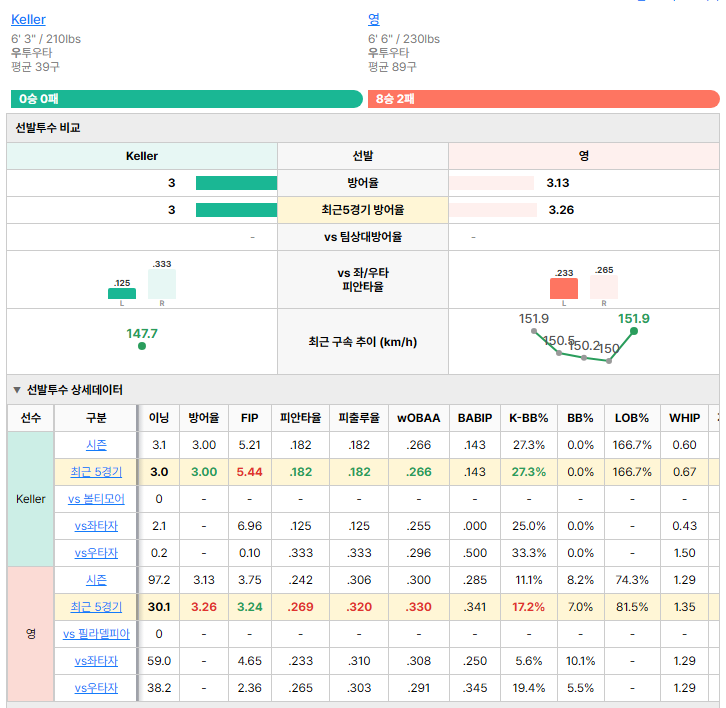726x708 pixels.
Task: Click the 구분 column header
Action: (96, 418)
